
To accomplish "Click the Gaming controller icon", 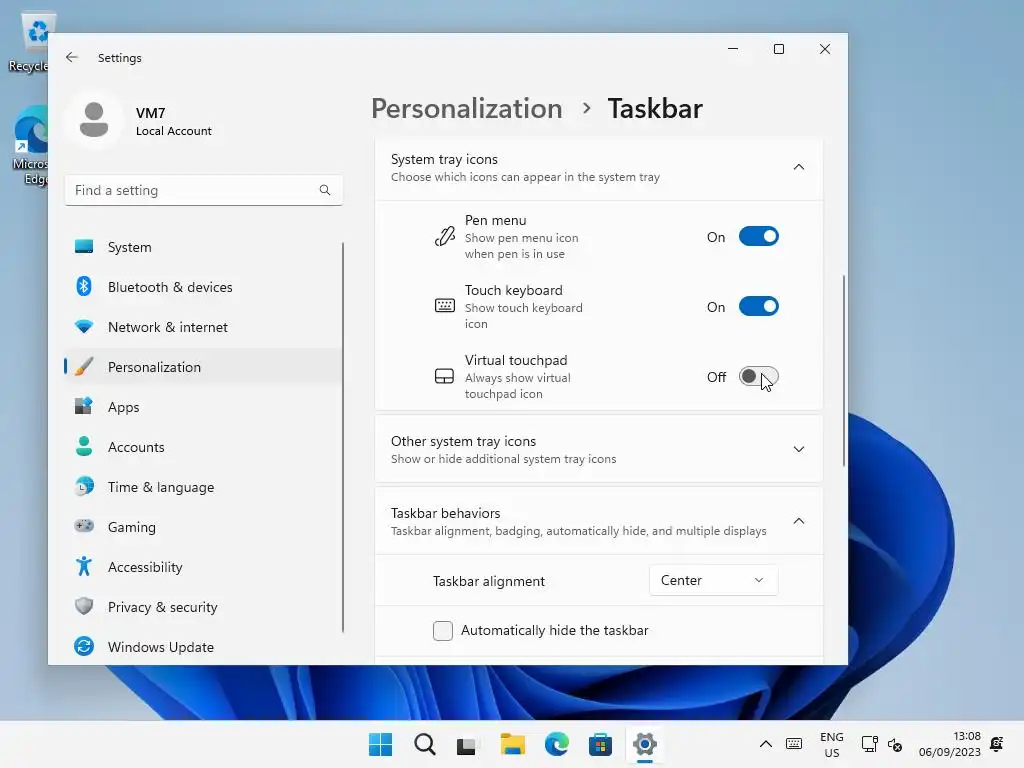I will (84, 526).
